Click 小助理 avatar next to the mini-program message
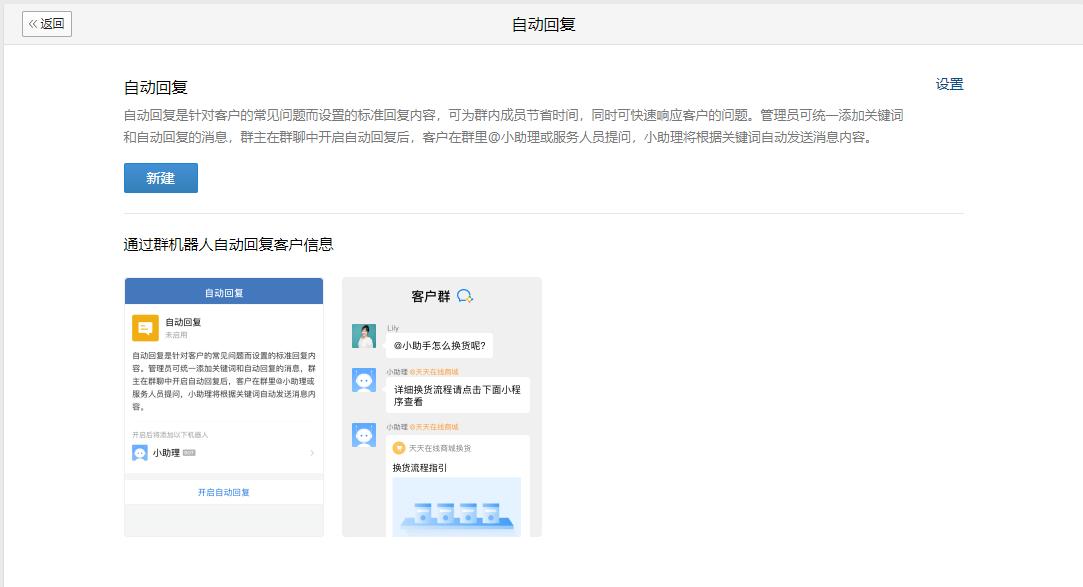Image resolution: width=1083 pixels, height=587 pixels. [x=363, y=432]
